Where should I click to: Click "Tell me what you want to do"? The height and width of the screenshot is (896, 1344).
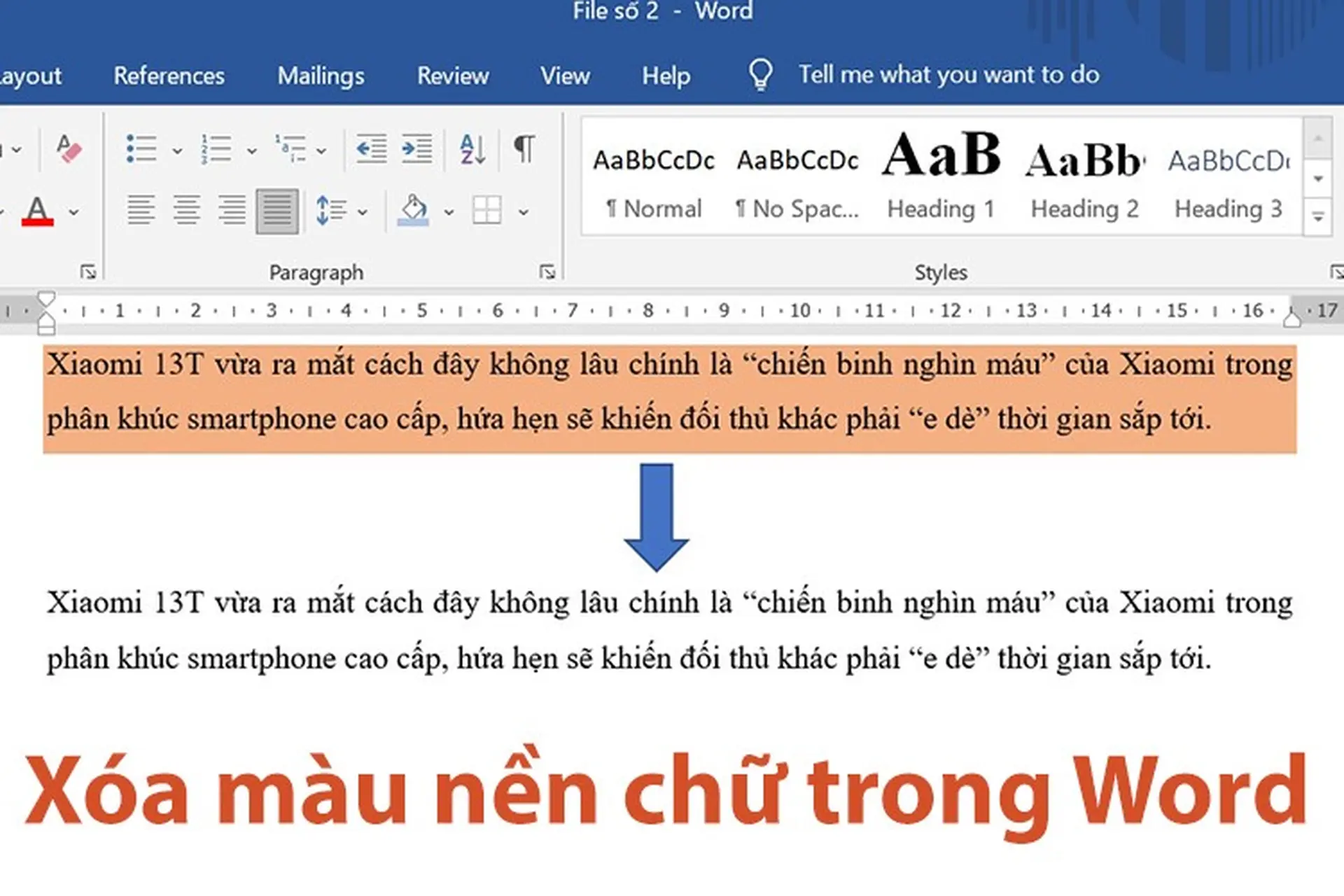pos(948,74)
